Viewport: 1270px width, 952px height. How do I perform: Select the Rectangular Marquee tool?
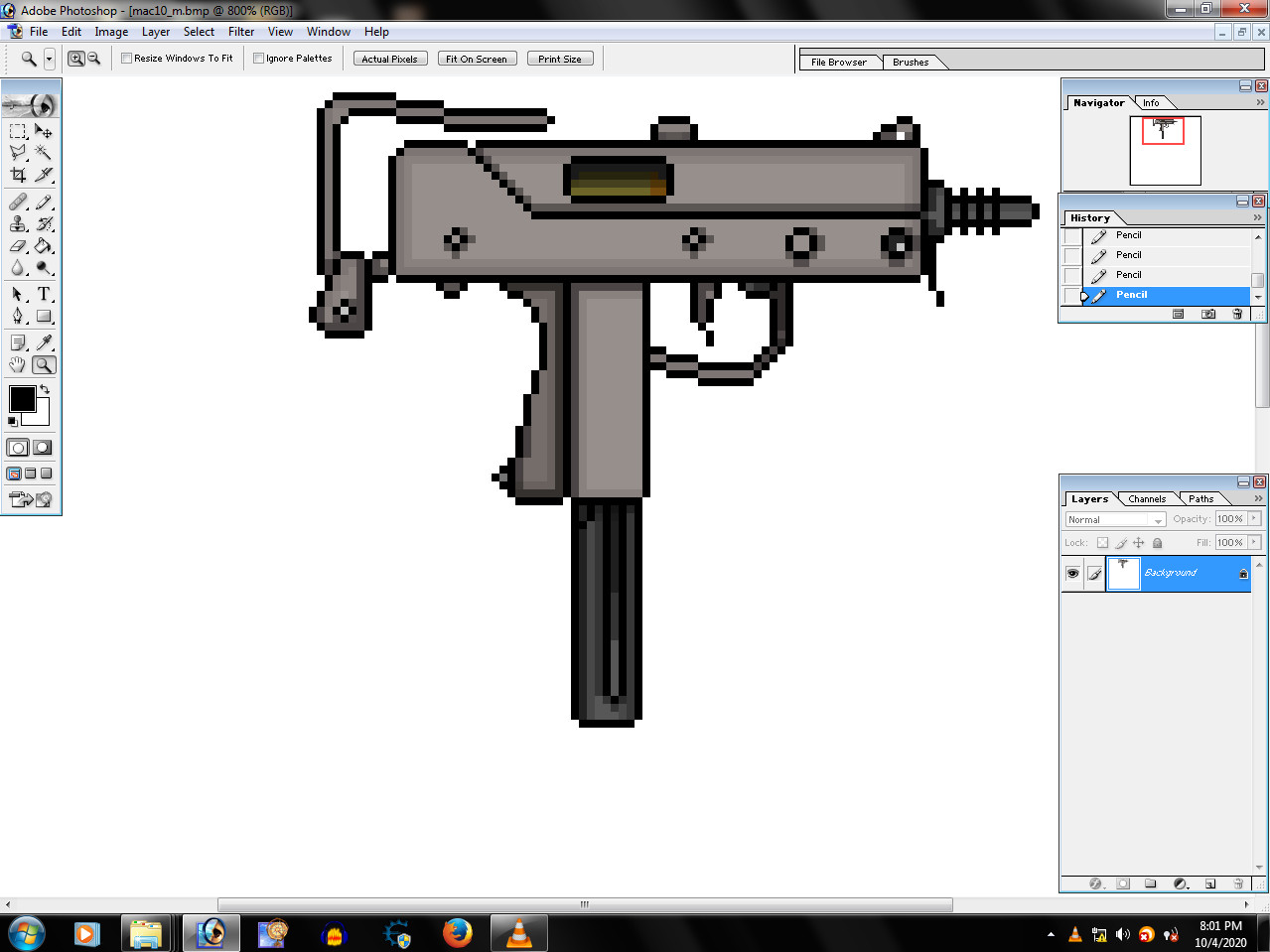click(x=18, y=131)
